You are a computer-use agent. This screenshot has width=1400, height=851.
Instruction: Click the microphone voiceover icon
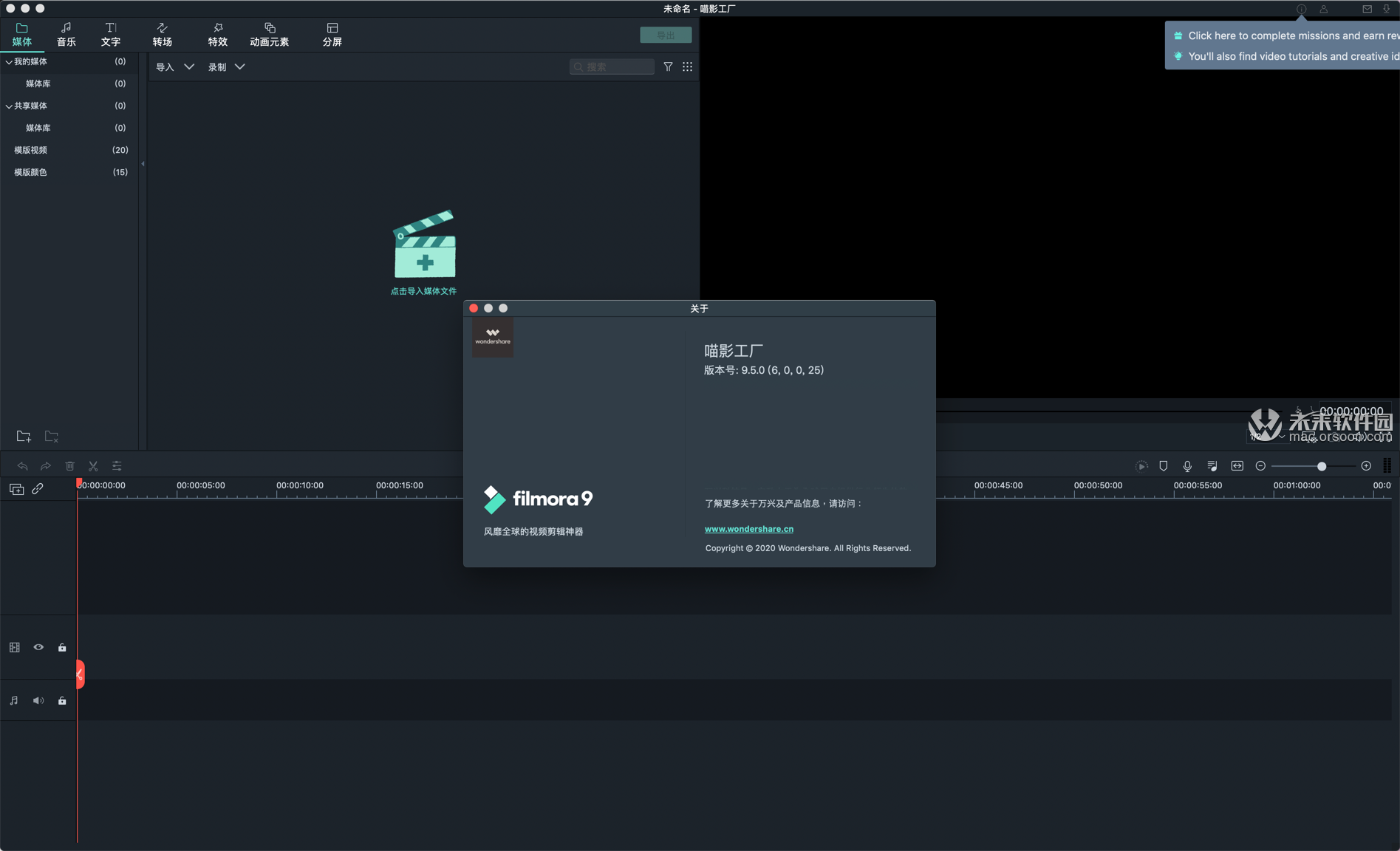tap(1187, 466)
